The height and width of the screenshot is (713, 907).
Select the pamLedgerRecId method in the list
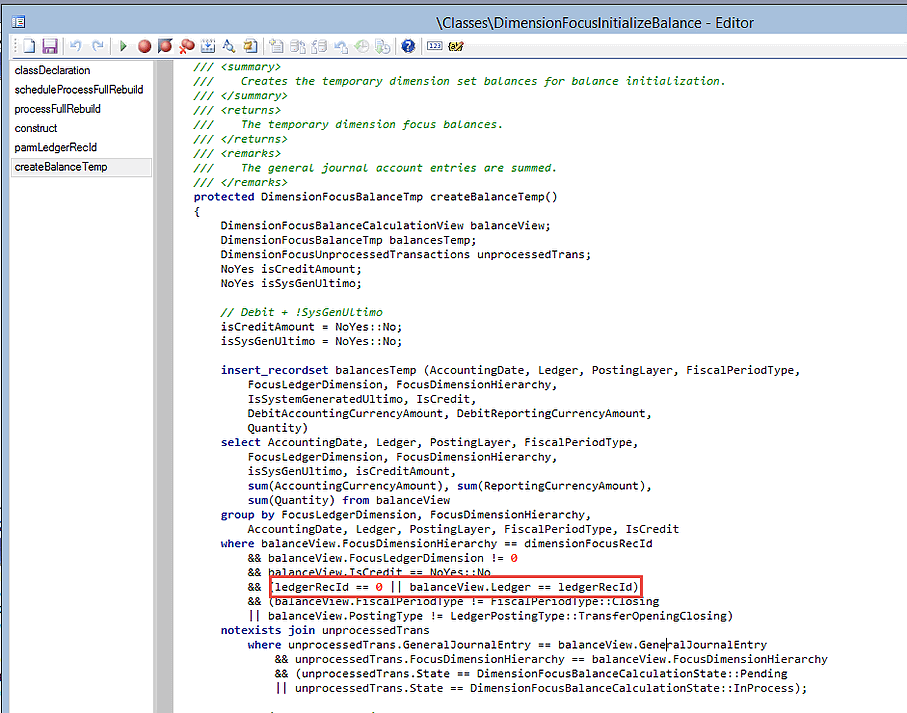tap(56, 147)
